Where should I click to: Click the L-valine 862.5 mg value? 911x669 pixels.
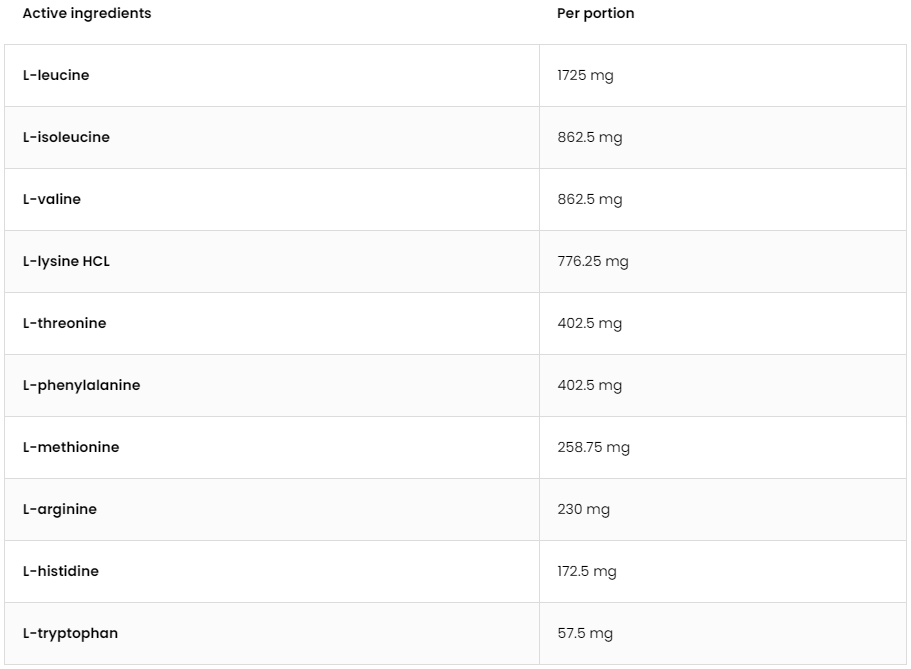coord(589,200)
